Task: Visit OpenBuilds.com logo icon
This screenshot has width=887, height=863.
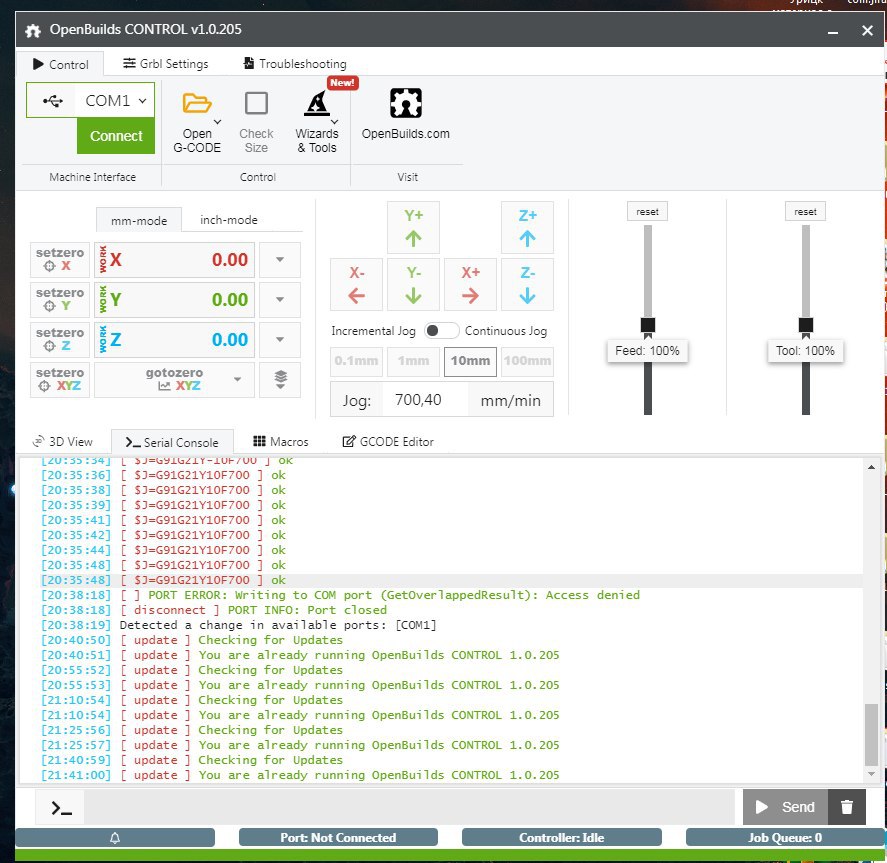Action: click(406, 103)
